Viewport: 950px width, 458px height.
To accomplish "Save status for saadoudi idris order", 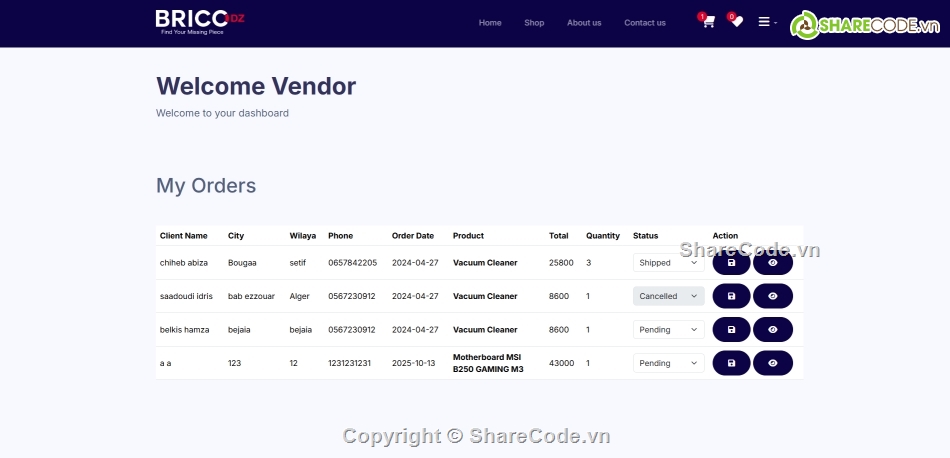I will pyautogui.click(x=731, y=296).
